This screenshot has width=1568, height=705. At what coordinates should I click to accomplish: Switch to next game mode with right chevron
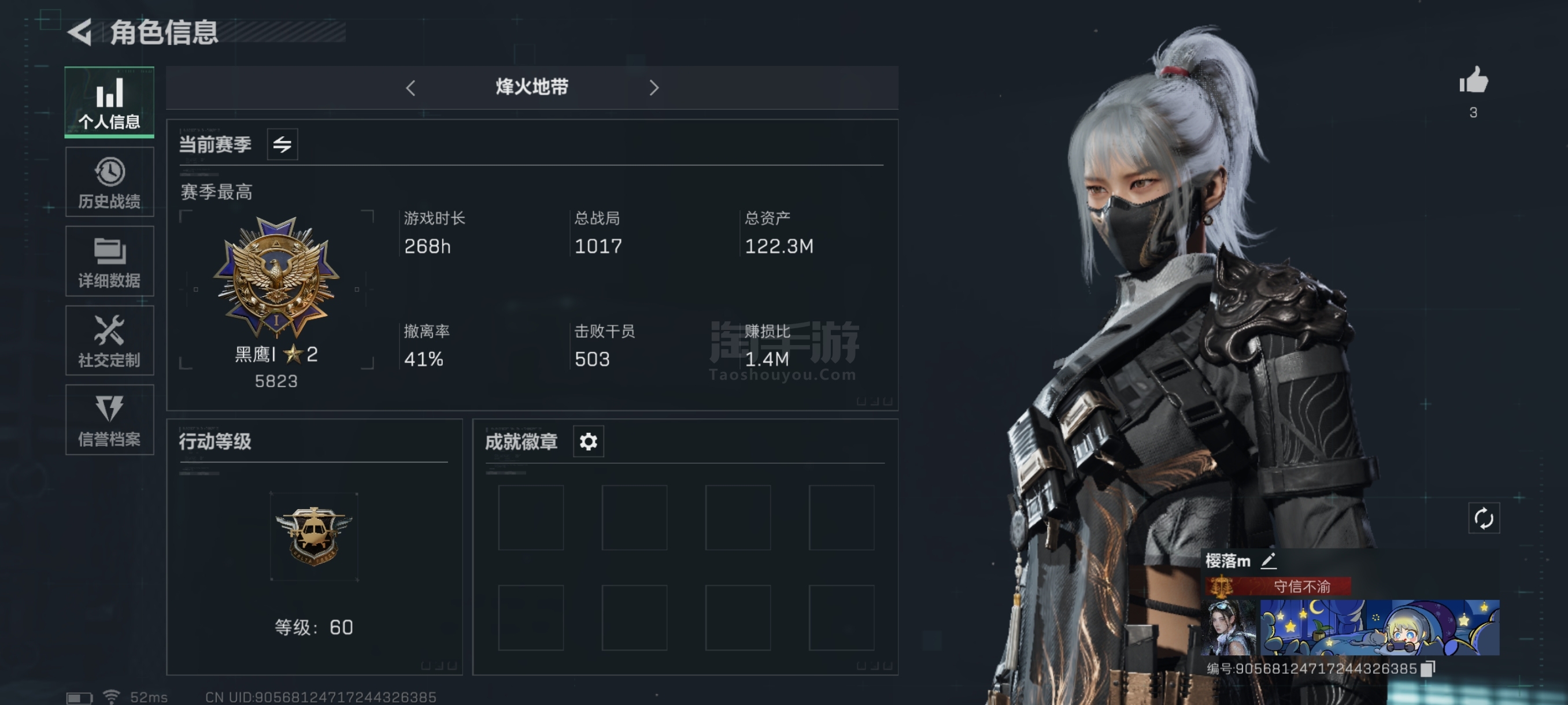coord(654,88)
